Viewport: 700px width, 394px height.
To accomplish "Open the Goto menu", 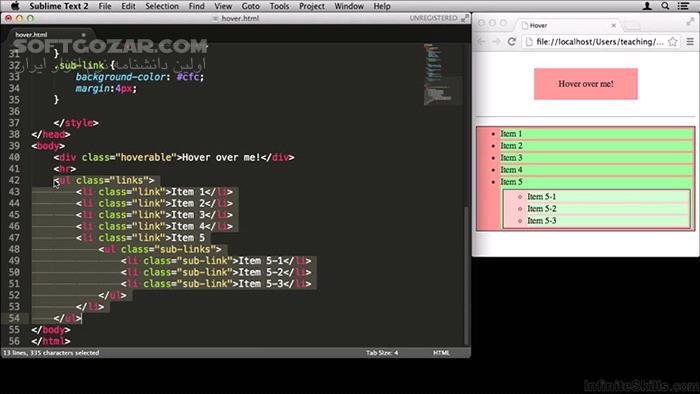I will coord(250,6).
